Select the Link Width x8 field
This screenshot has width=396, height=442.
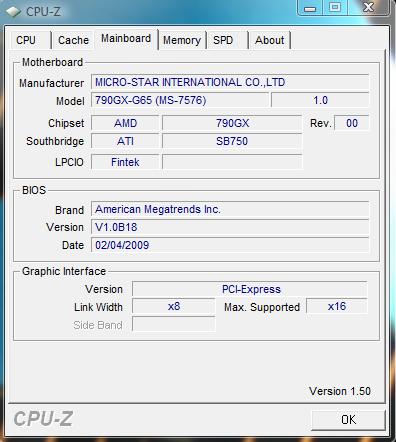(x=174, y=306)
